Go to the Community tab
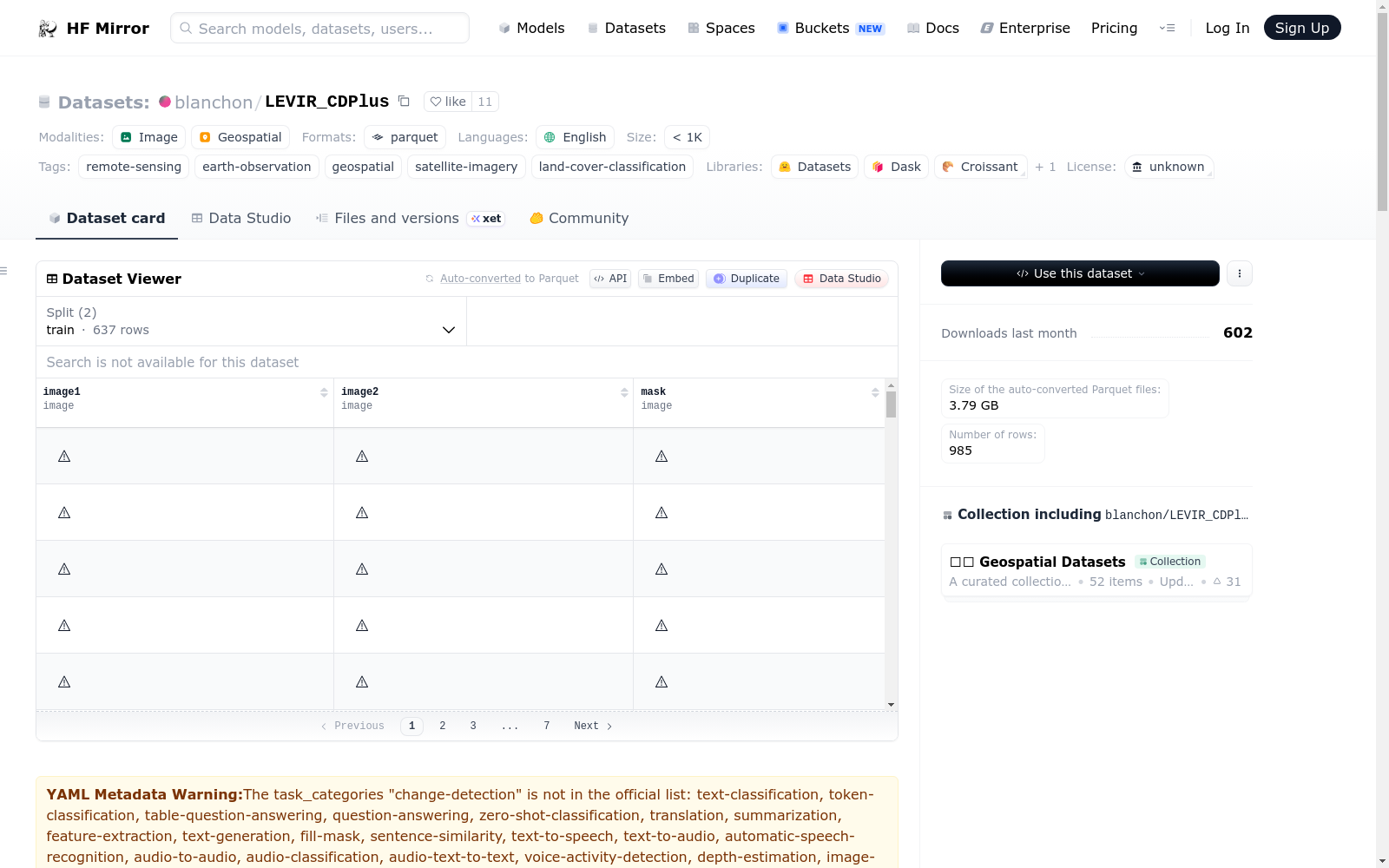The width and height of the screenshot is (1389, 868). tap(579, 218)
